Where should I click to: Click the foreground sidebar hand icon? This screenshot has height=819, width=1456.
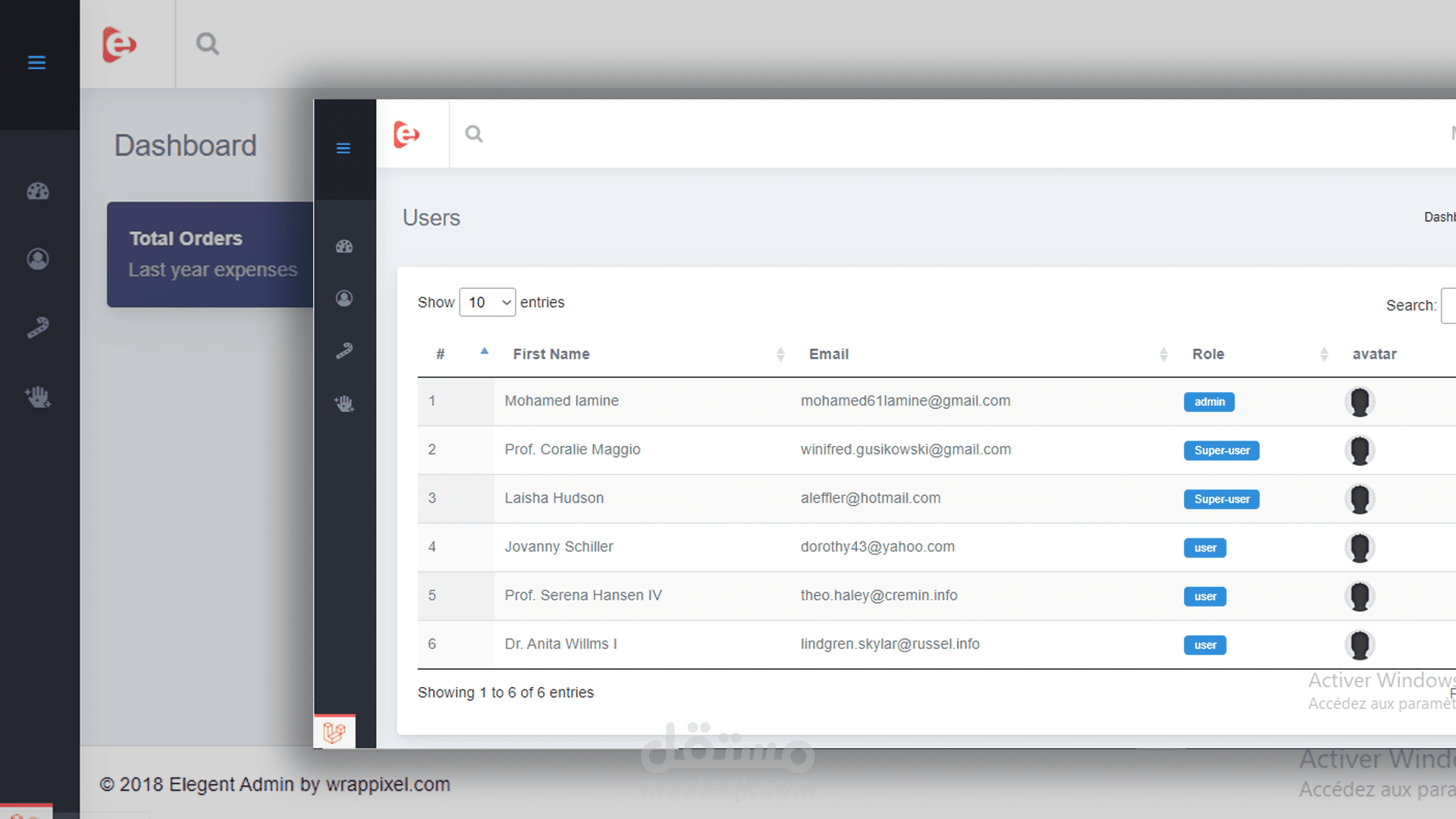click(344, 403)
